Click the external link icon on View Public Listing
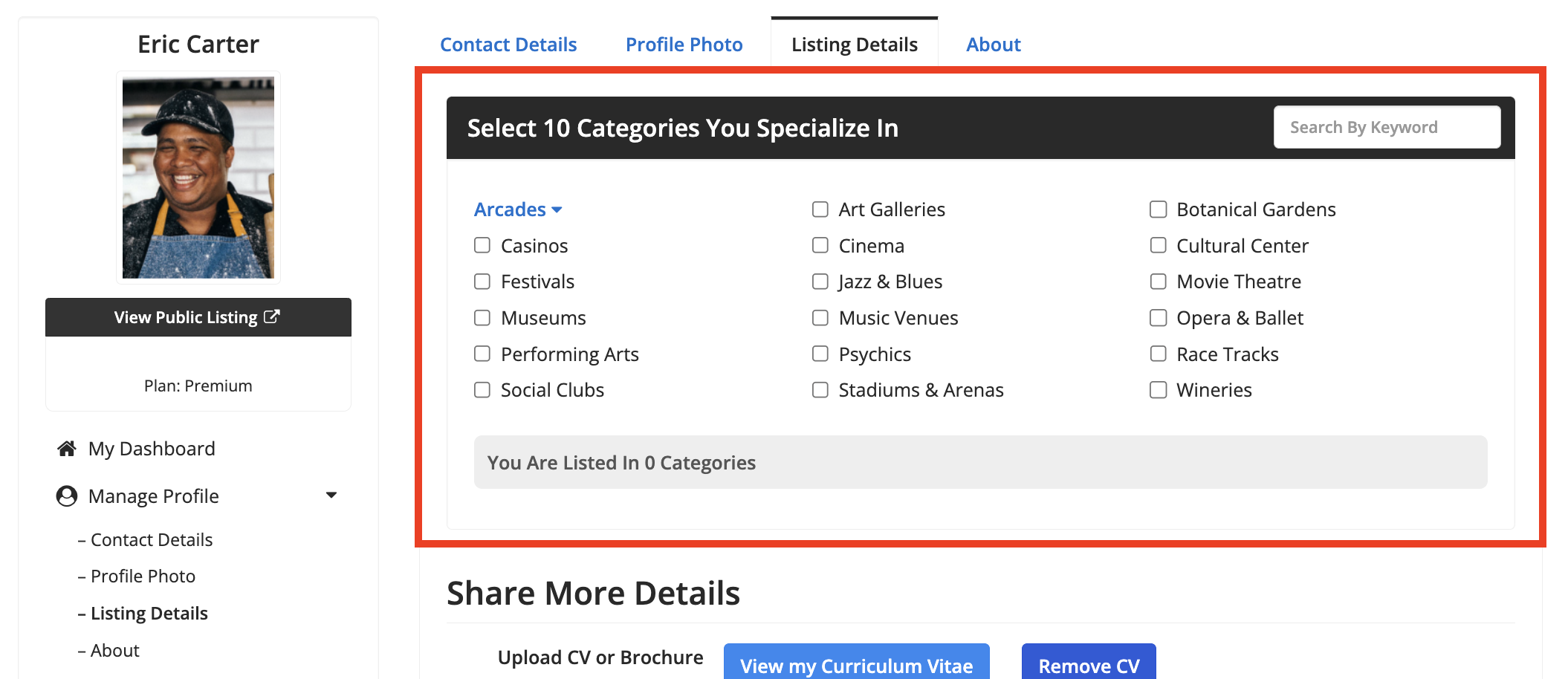Viewport: 1568px width, 679px height. click(x=272, y=316)
